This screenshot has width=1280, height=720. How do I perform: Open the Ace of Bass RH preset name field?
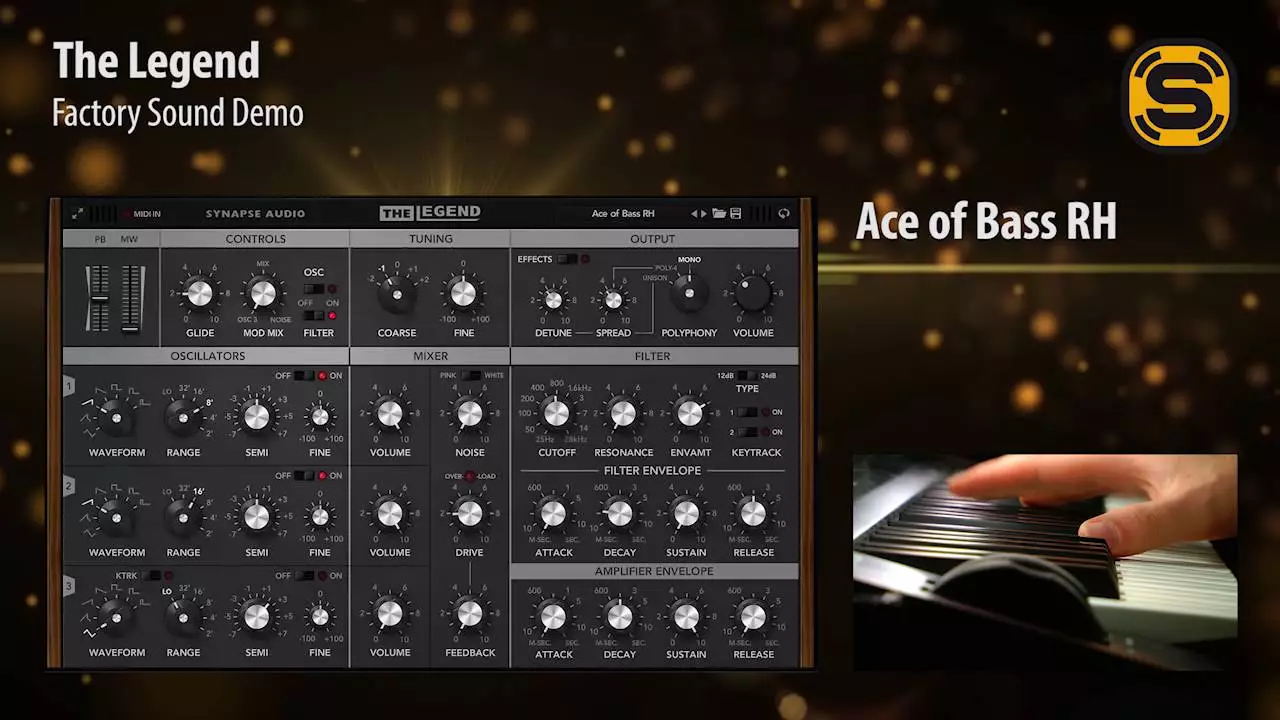click(x=623, y=214)
